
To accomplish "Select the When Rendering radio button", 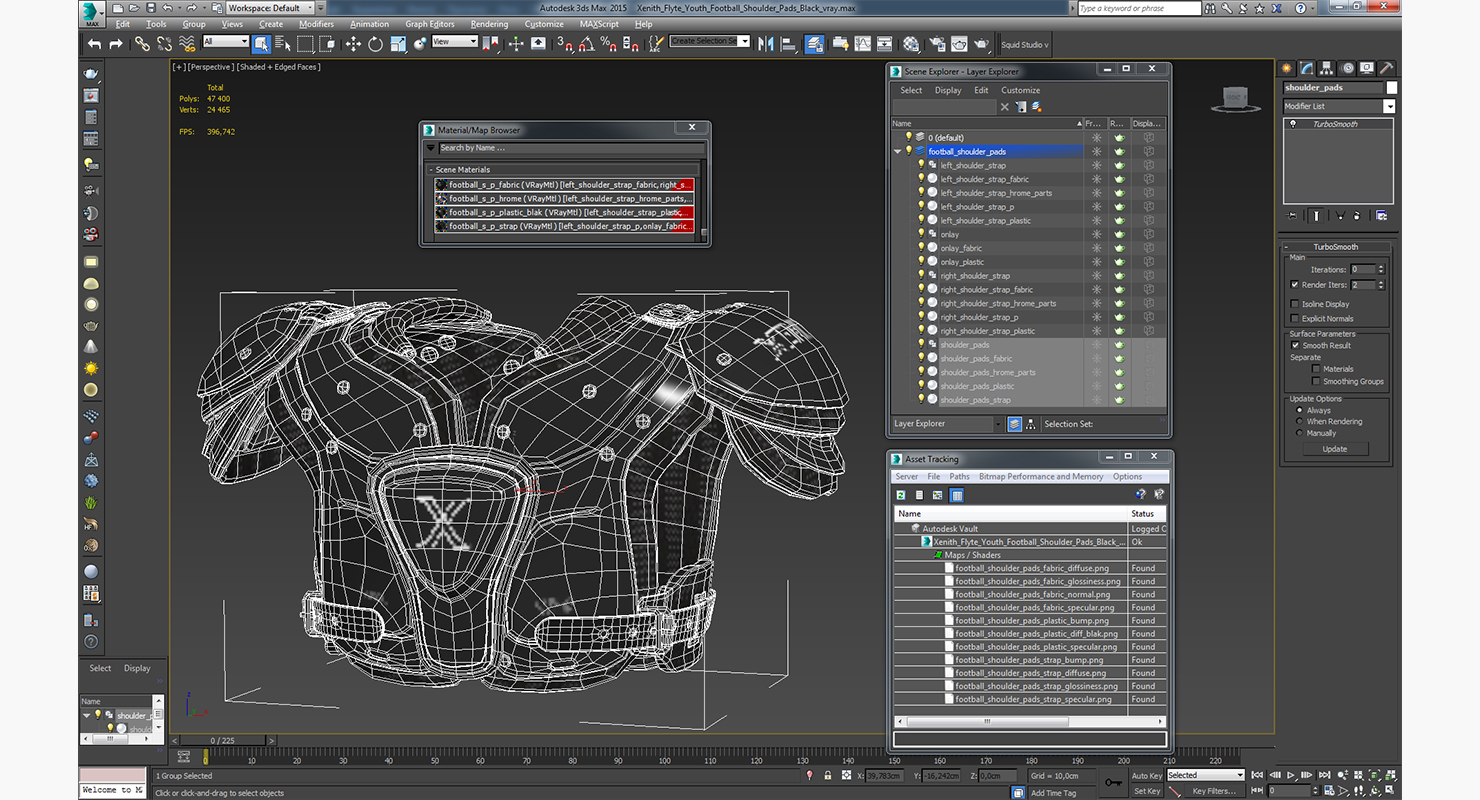I will point(1300,421).
